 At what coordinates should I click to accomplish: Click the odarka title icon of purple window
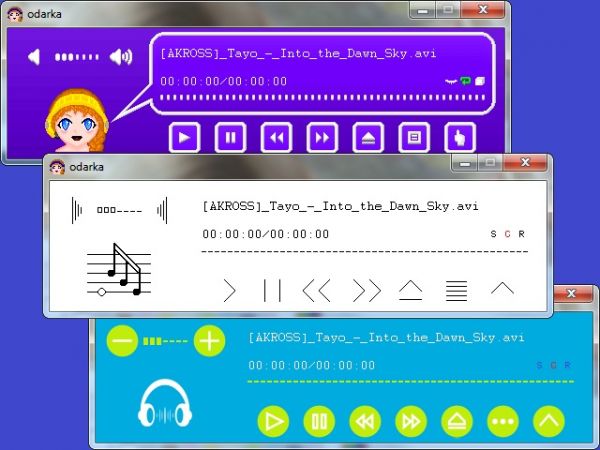(15, 14)
